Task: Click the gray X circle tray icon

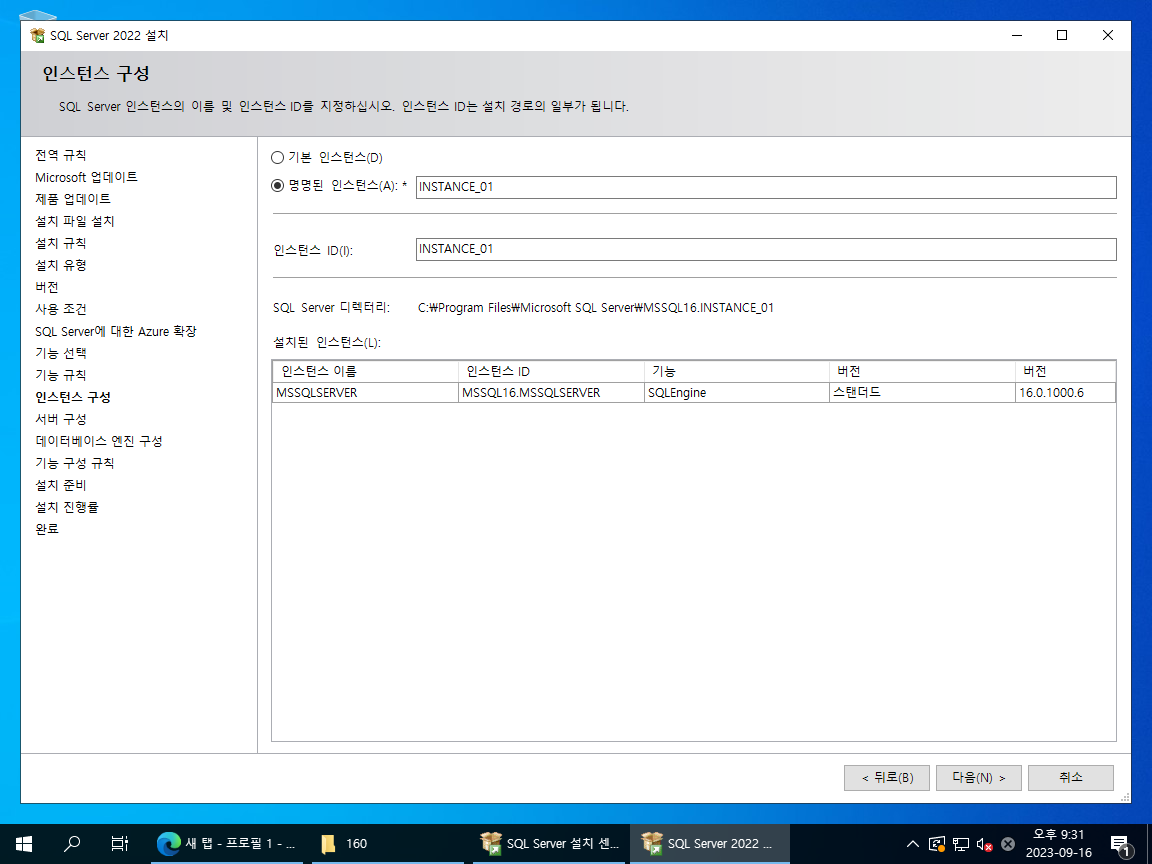Action: 1008,844
